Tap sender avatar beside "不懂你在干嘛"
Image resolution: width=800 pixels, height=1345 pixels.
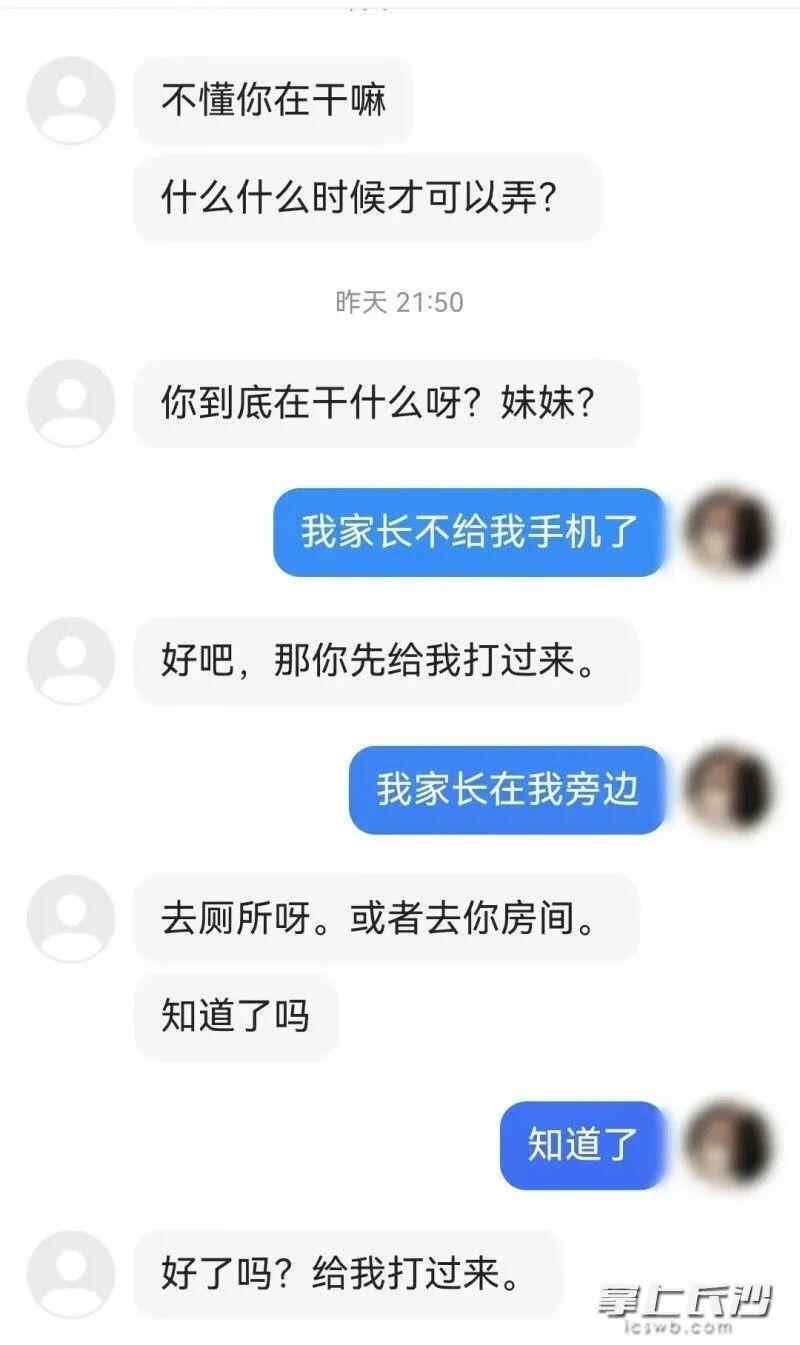pos(71,100)
